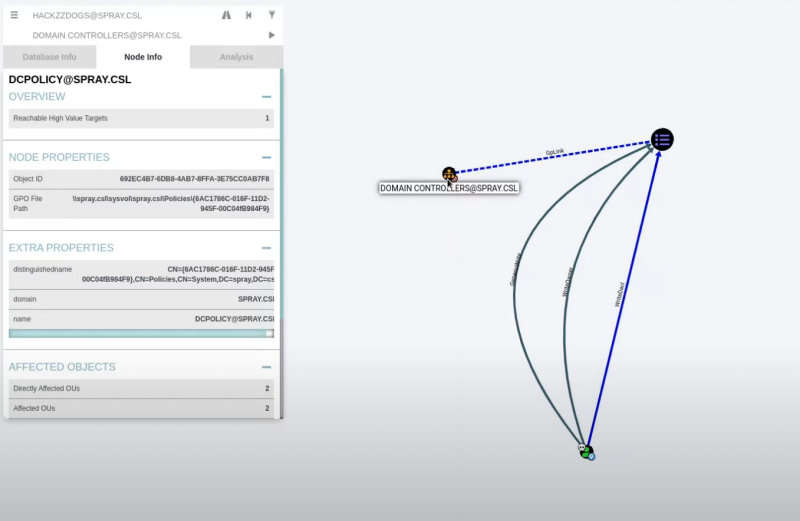The width and height of the screenshot is (800, 521).
Task: Collapse the Overview section
Action: [x=266, y=96]
